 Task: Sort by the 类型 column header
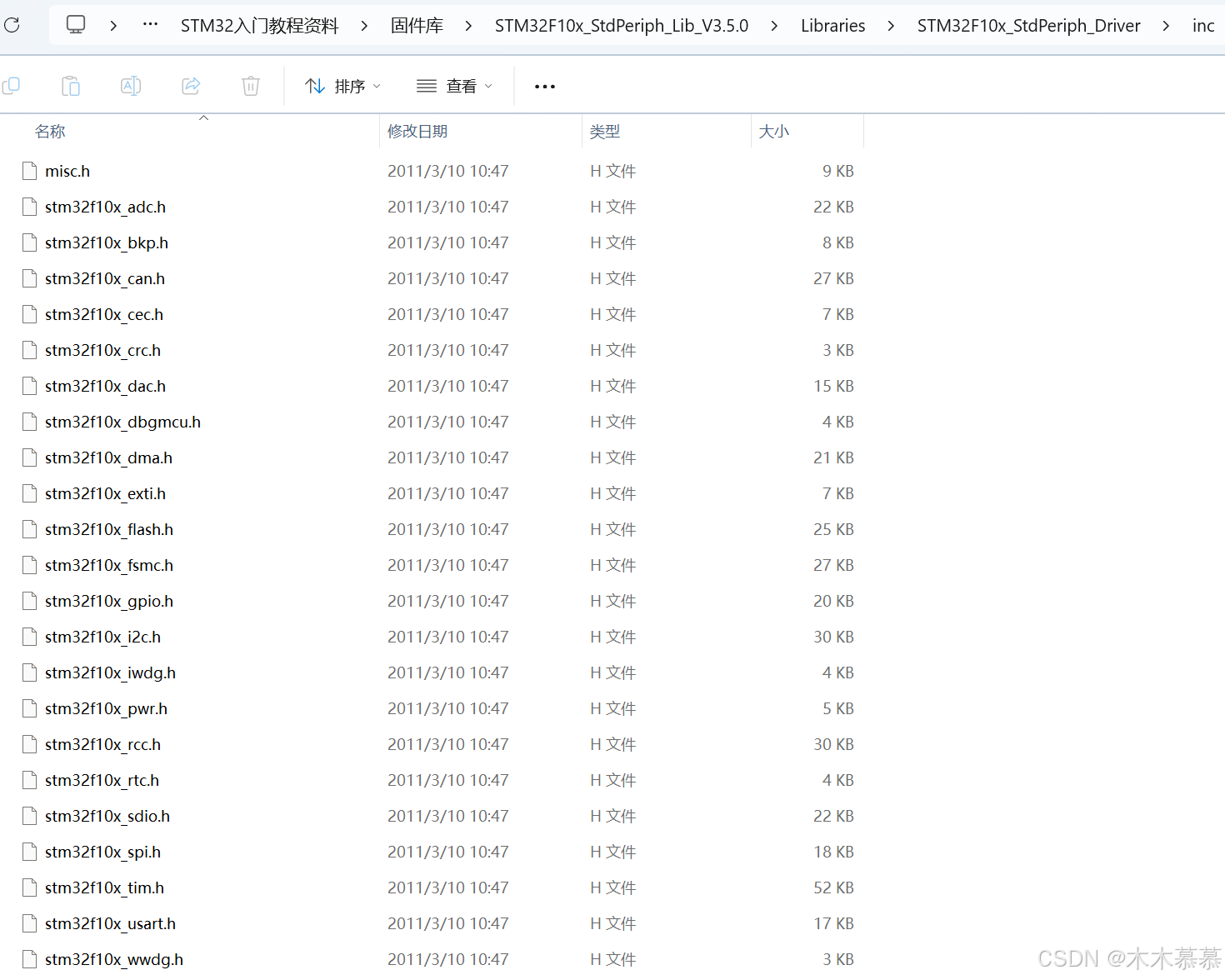coord(605,131)
